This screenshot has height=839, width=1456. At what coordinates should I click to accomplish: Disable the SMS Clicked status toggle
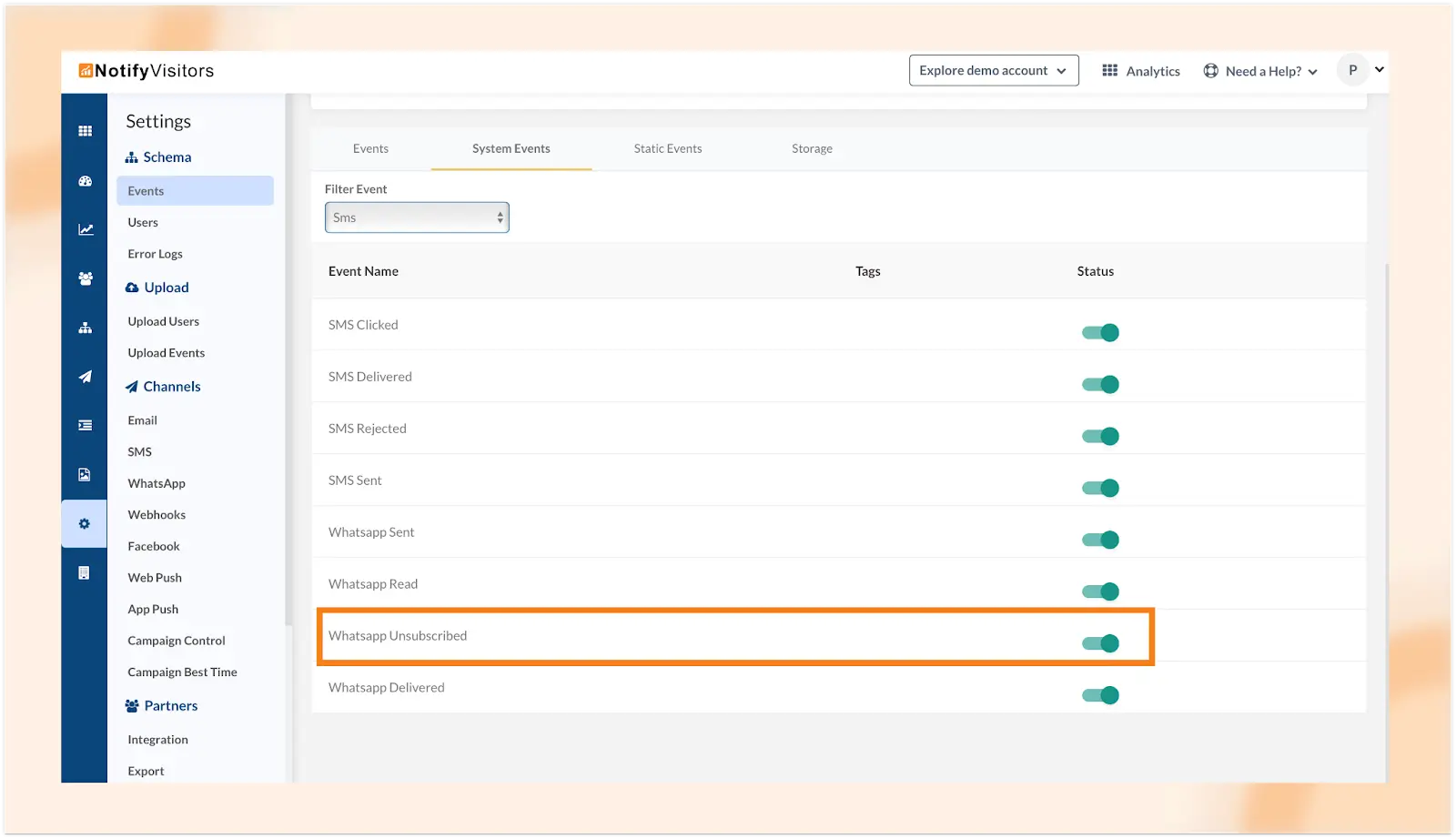click(x=1100, y=333)
